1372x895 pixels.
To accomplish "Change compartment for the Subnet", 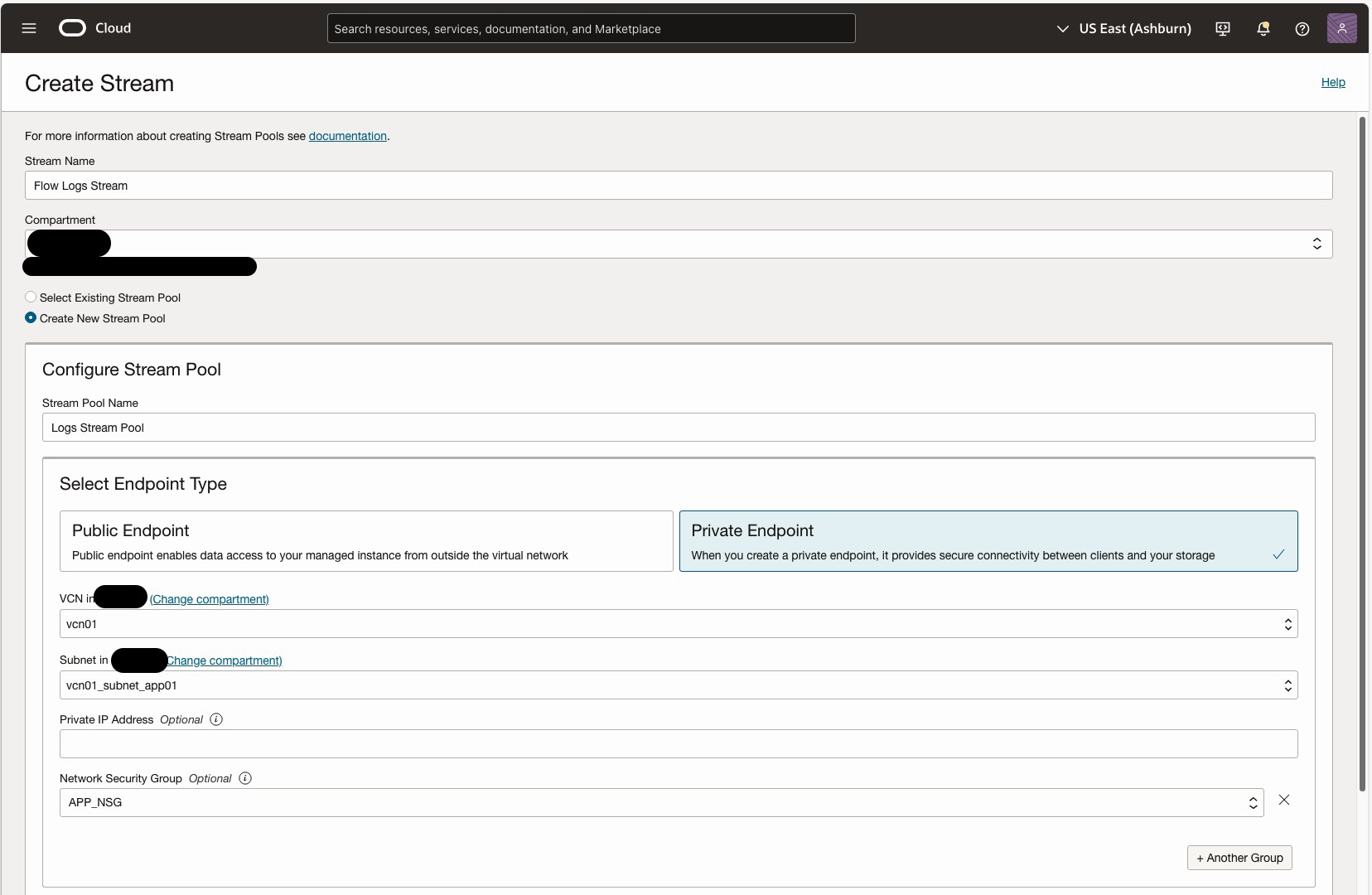I will [224, 660].
